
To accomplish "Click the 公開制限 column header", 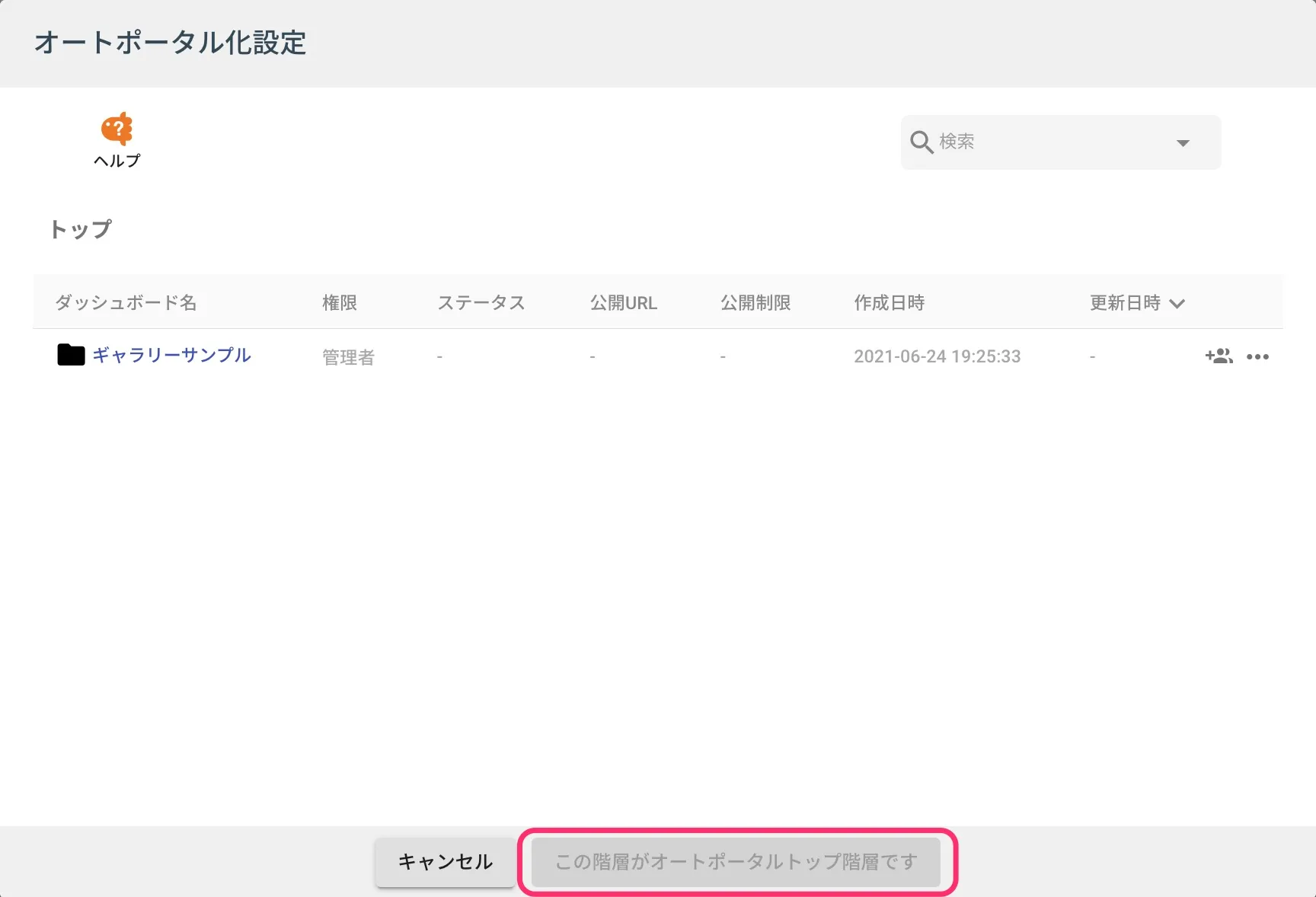I will point(755,303).
